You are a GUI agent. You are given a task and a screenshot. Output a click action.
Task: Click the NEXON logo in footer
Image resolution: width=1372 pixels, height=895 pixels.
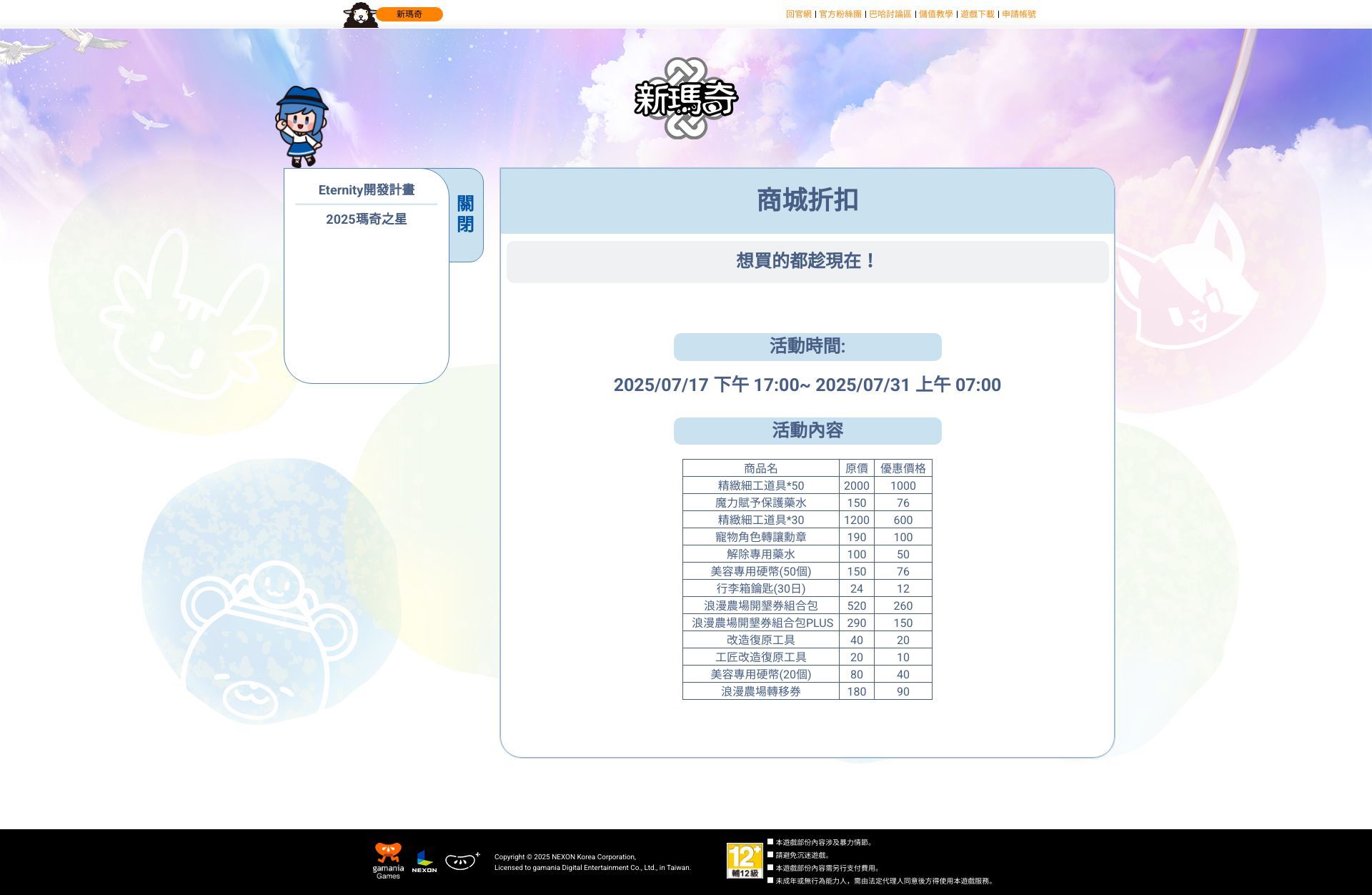[424, 861]
